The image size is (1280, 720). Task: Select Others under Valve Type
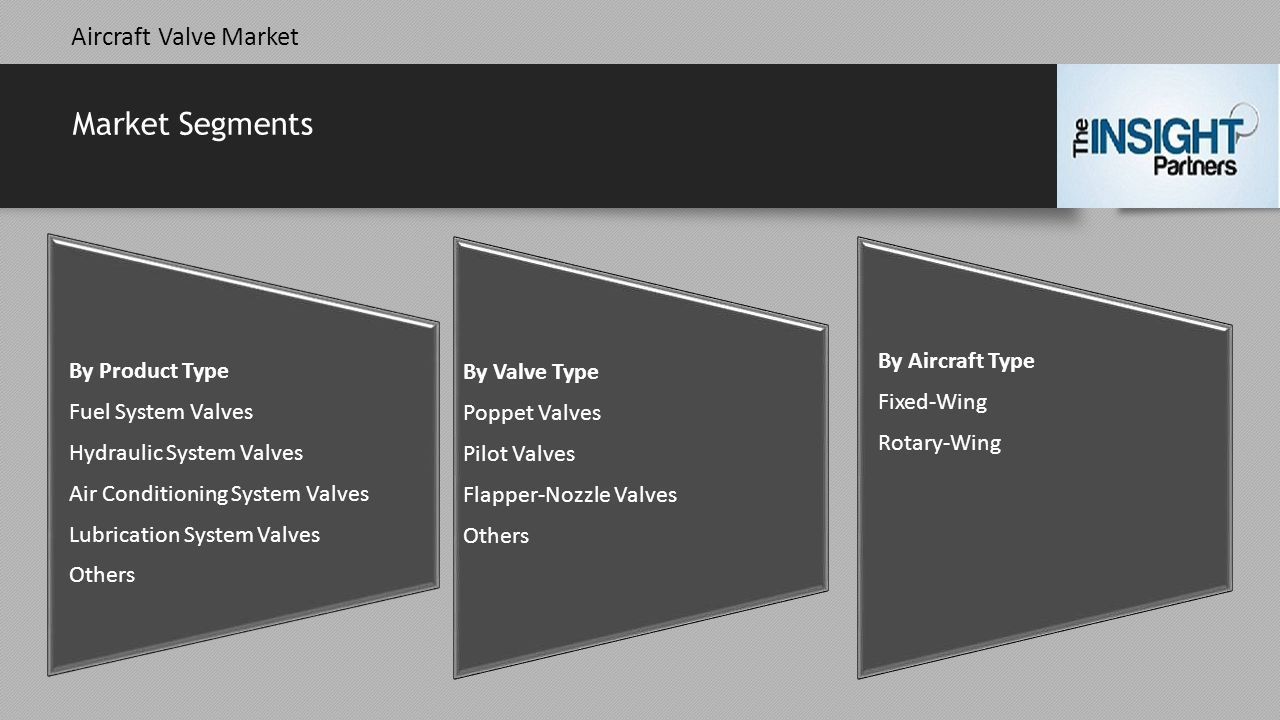(495, 536)
